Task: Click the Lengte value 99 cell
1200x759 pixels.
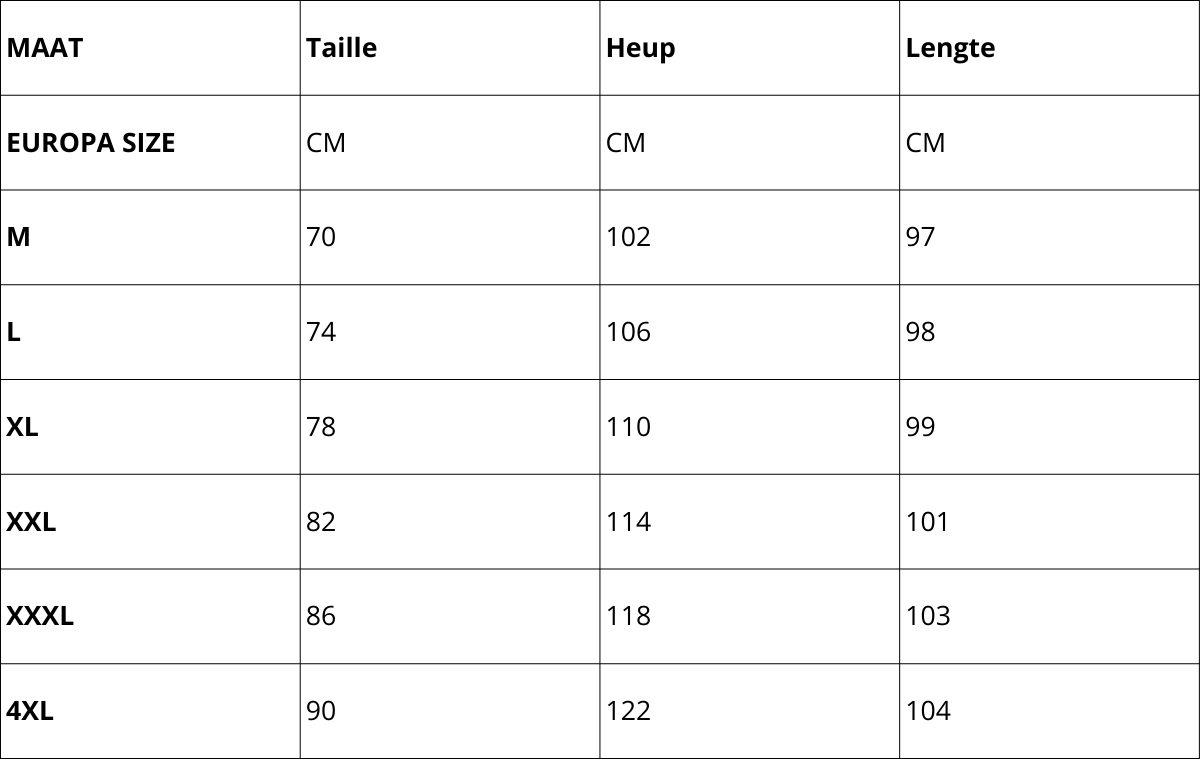Action: point(920,427)
